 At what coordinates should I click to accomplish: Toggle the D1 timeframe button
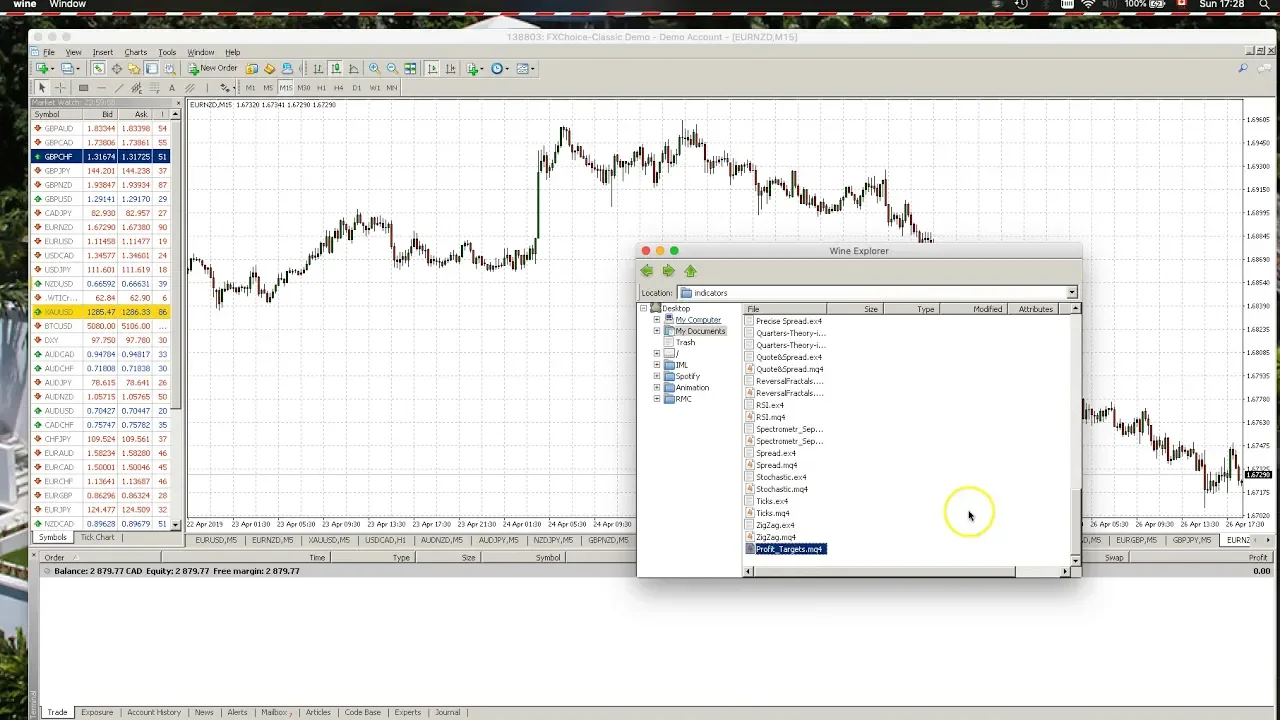pyautogui.click(x=357, y=88)
